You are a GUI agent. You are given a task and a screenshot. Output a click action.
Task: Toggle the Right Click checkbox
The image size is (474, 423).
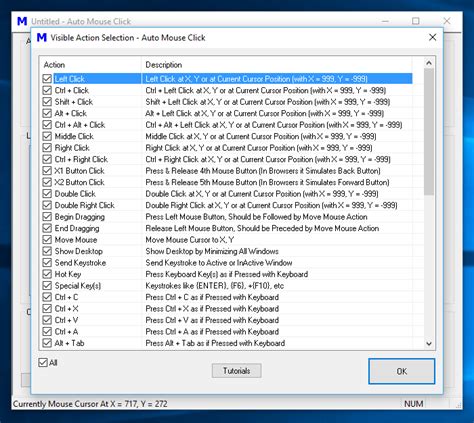tap(47, 148)
